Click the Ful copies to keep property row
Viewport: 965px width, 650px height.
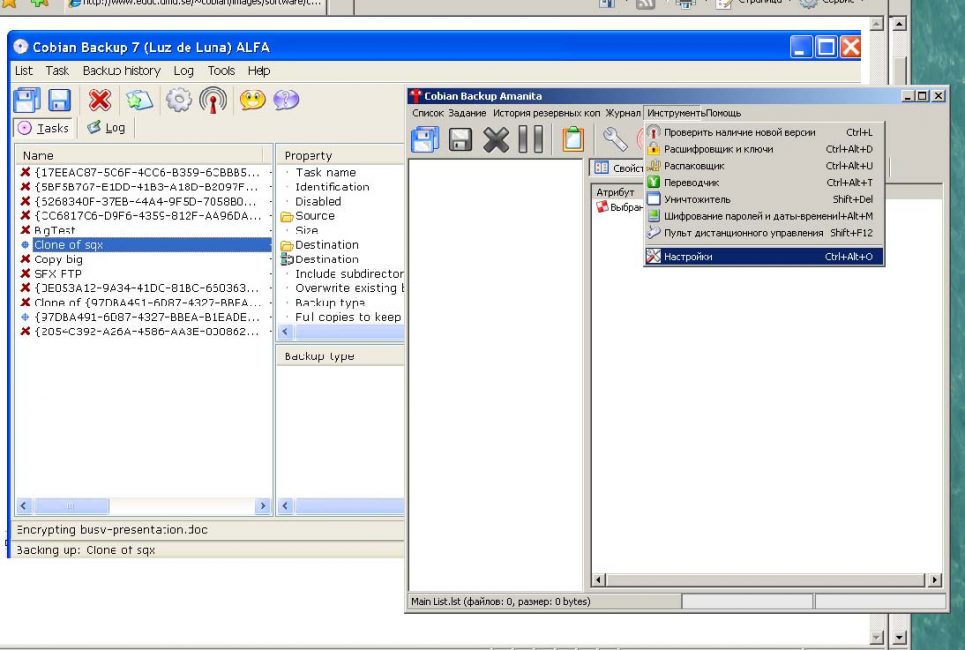(x=341, y=317)
